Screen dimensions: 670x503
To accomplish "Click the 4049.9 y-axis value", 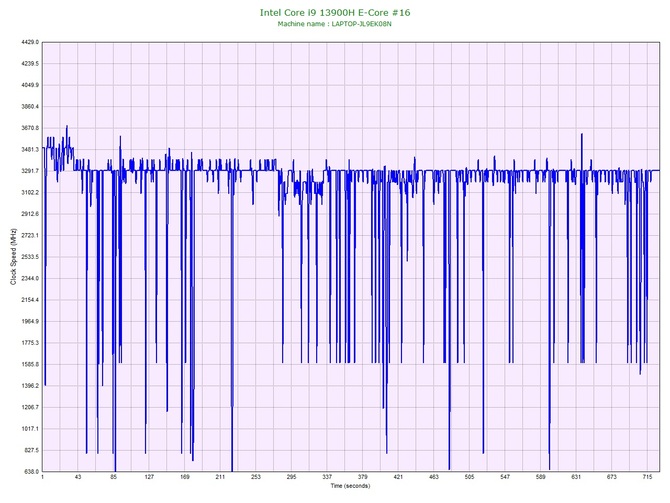I will pos(30,85).
